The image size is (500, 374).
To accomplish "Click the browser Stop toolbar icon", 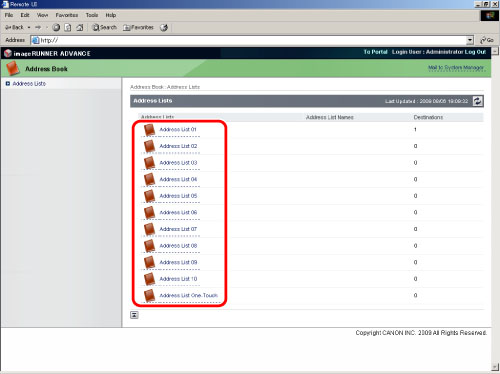I will 56,27.
